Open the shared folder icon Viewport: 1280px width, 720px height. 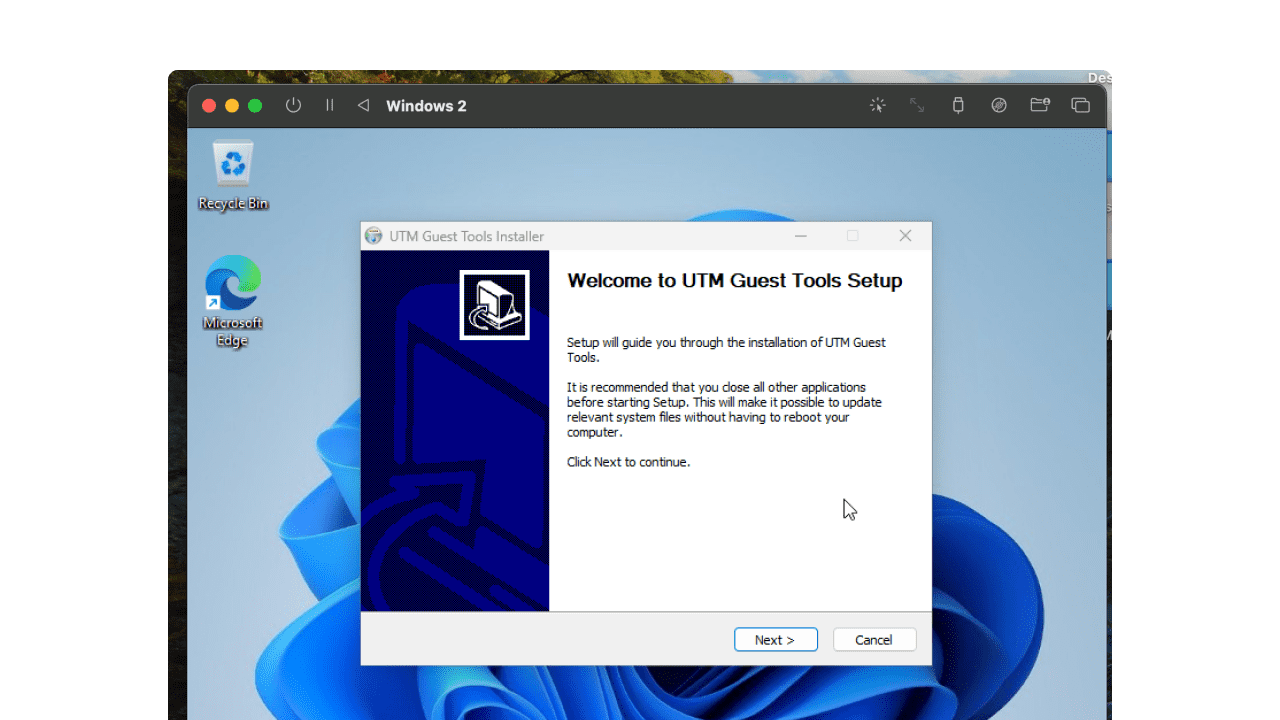tap(1040, 105)
